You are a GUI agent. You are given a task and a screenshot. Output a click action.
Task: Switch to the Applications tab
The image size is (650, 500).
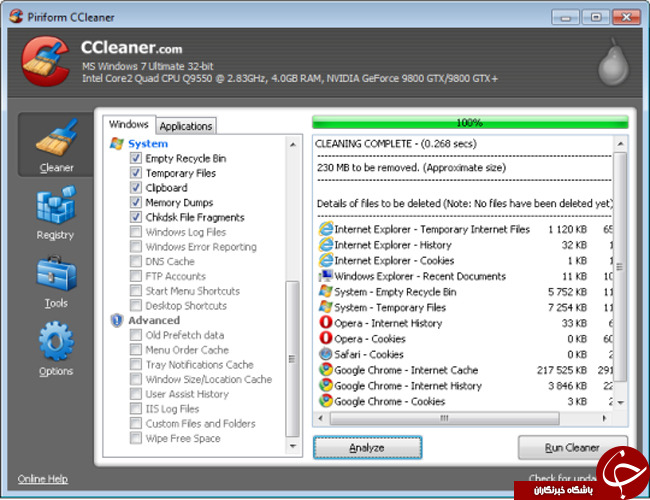(x=186, y=126)
